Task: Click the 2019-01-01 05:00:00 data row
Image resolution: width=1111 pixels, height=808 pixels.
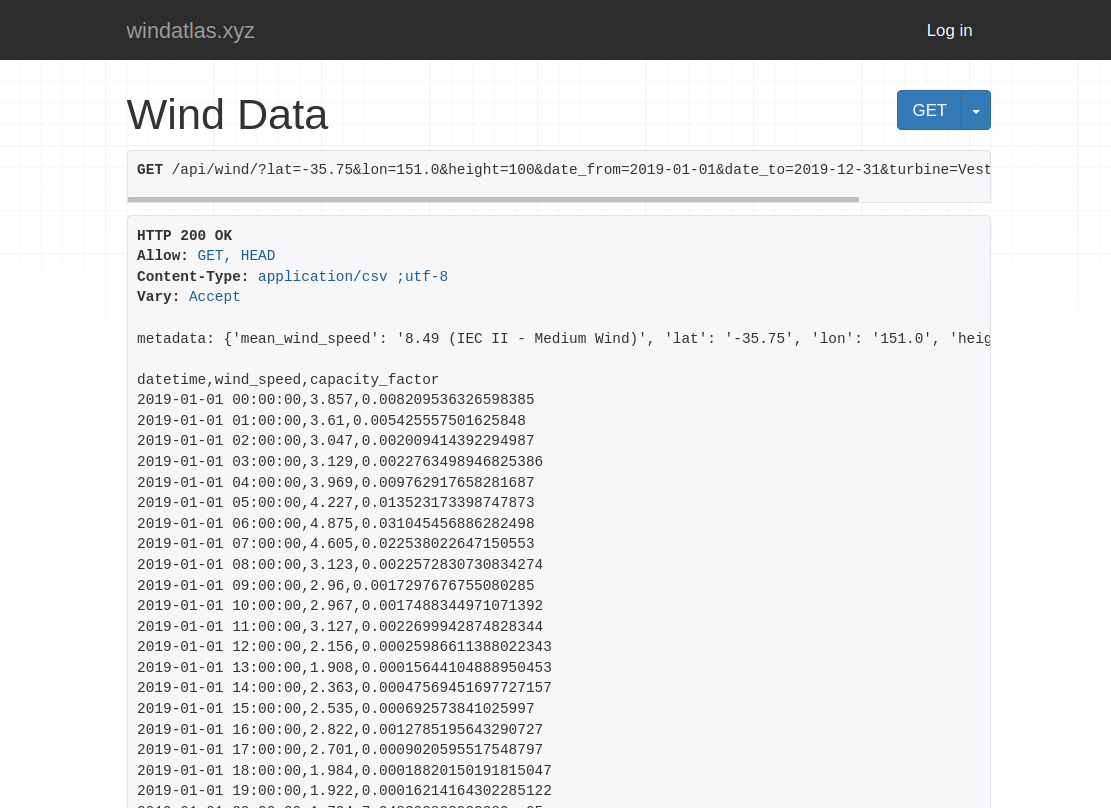Action: point(336,503)
